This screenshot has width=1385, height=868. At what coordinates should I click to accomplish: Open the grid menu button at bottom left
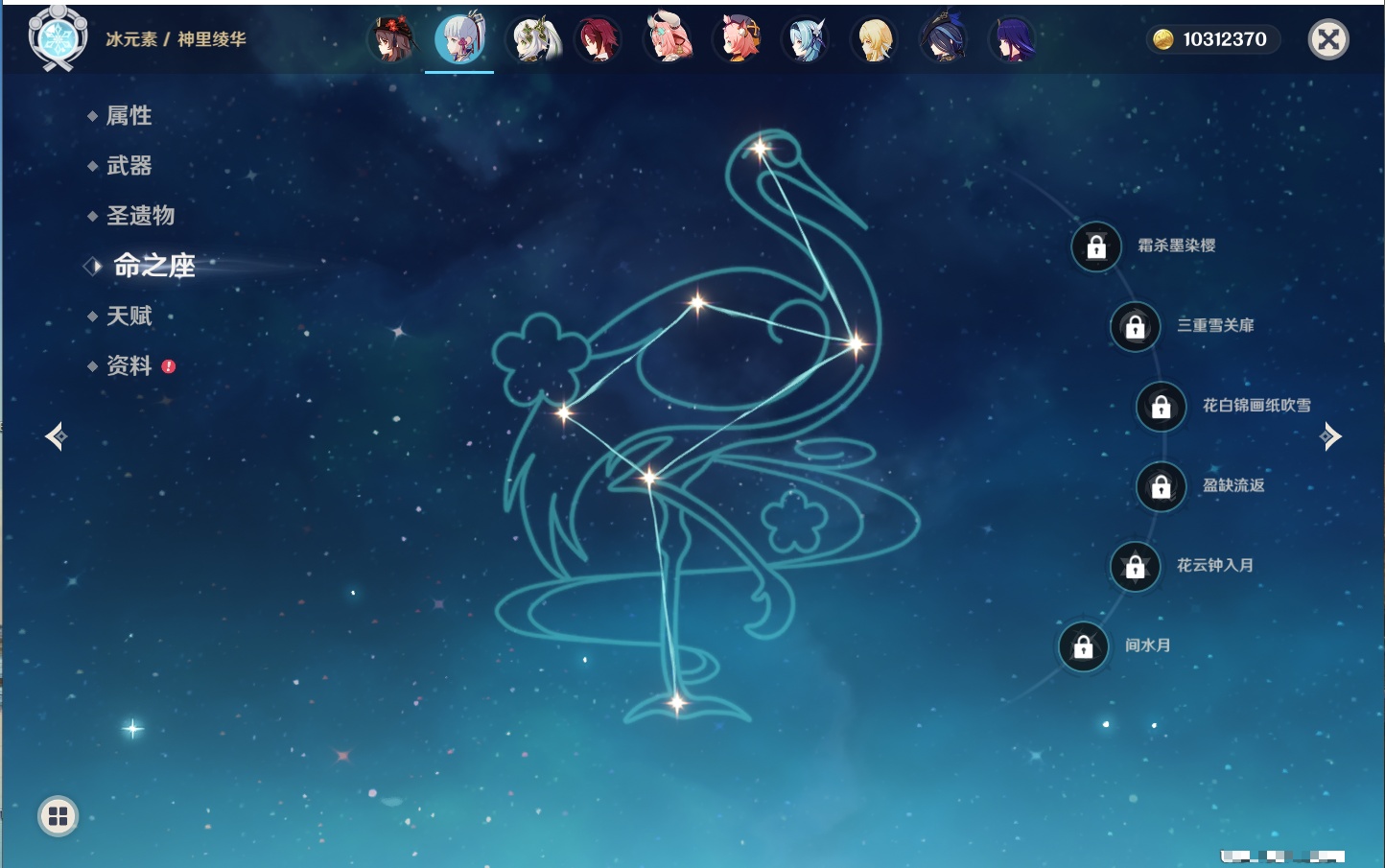tap(58, 816)
